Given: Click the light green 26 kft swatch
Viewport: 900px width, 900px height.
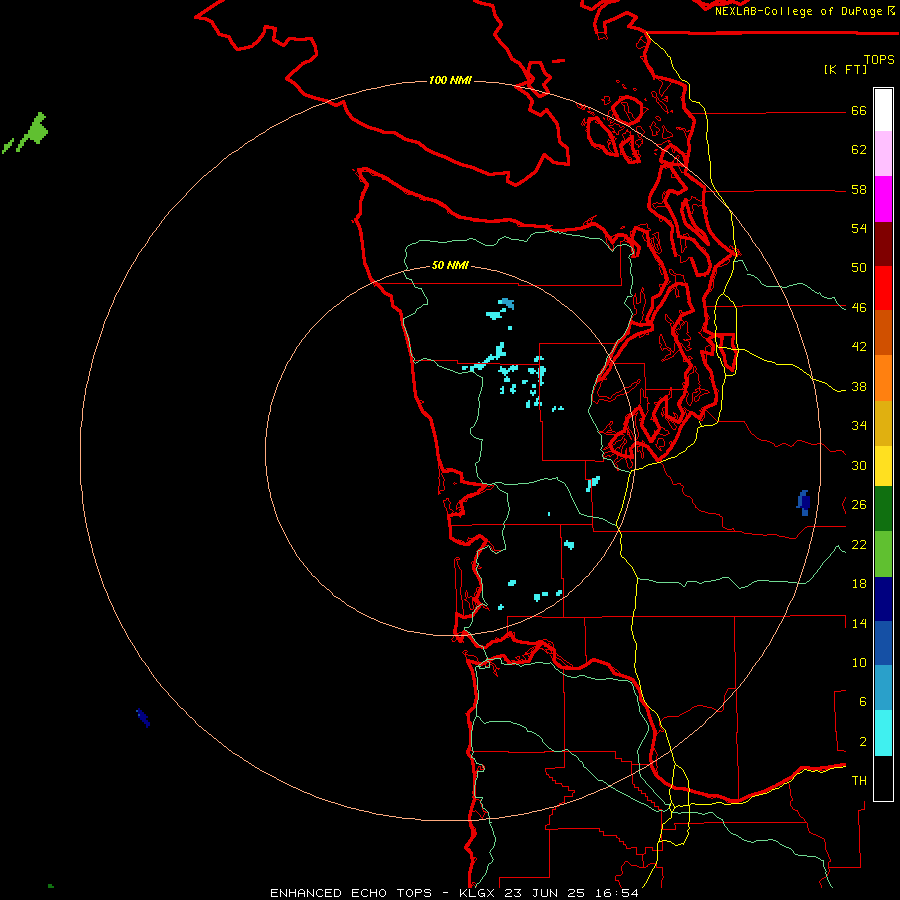Looking at the screenshot, I should click(x=883, y=554).
